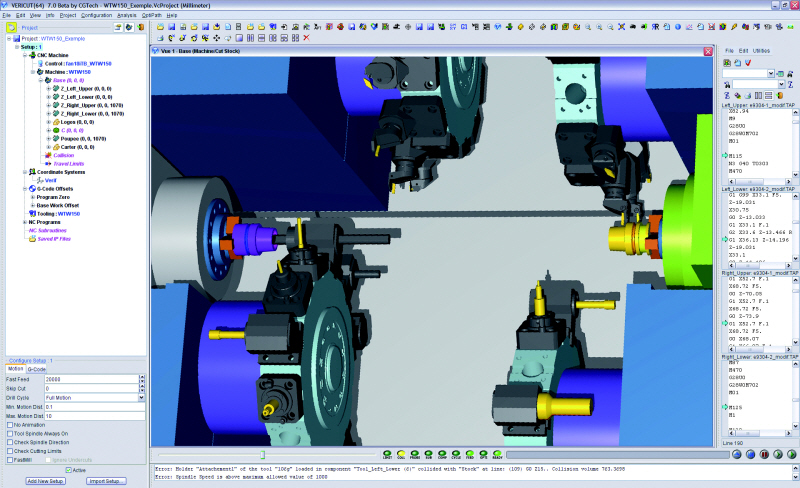Click the Single Step green button
Viewport: 800px width, 488px height.
778,454
